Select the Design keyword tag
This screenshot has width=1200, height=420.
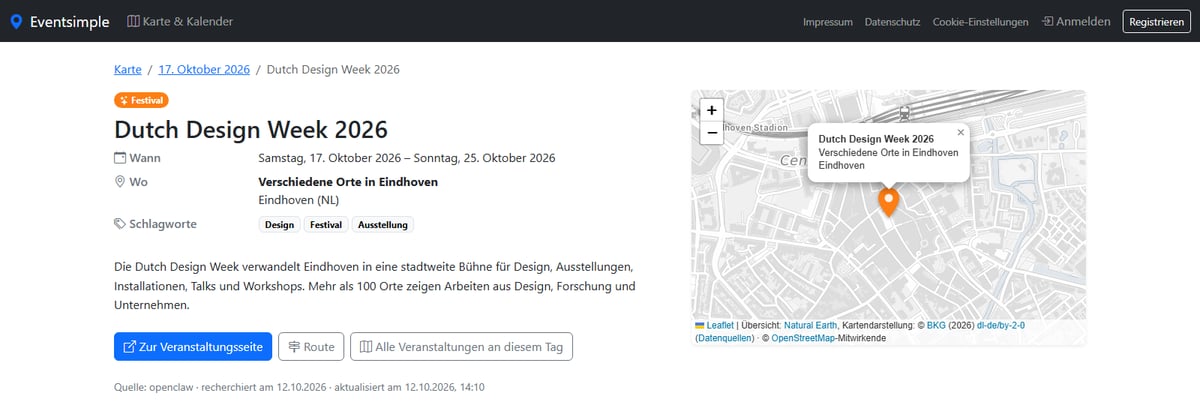(x=280, y=225)
